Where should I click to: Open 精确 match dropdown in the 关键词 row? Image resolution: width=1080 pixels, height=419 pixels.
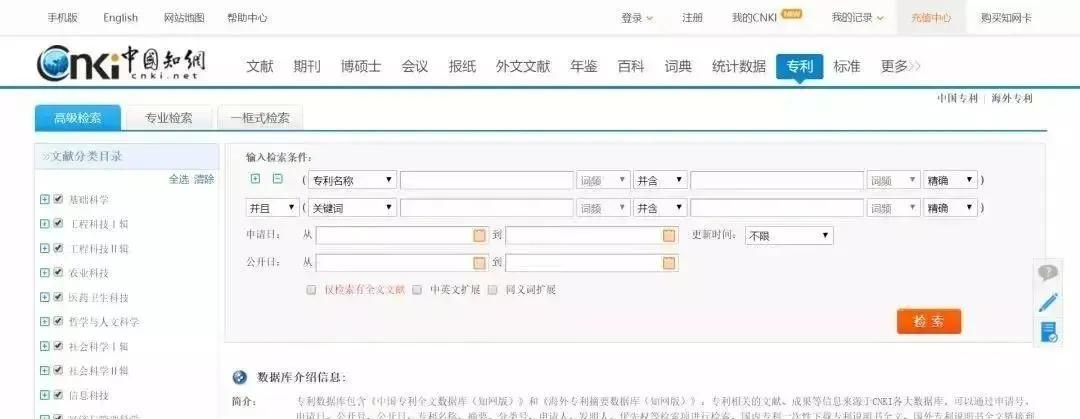click(x=951, y=207)
